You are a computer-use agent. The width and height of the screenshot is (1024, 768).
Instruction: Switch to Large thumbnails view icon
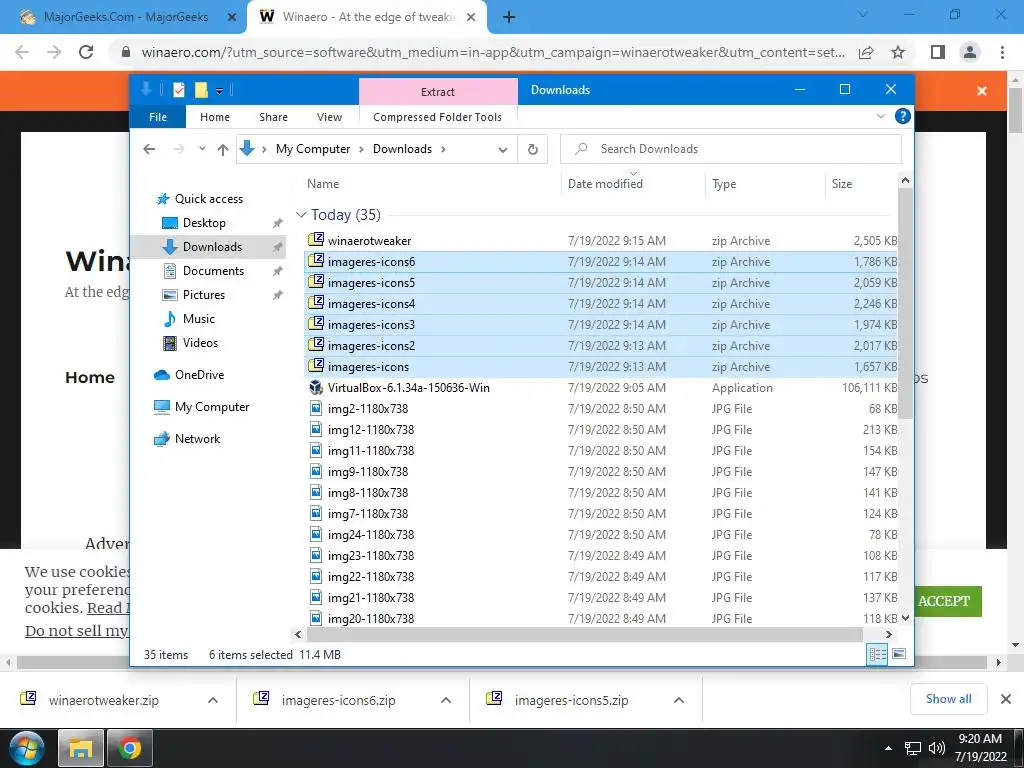(x=899, y=654)
